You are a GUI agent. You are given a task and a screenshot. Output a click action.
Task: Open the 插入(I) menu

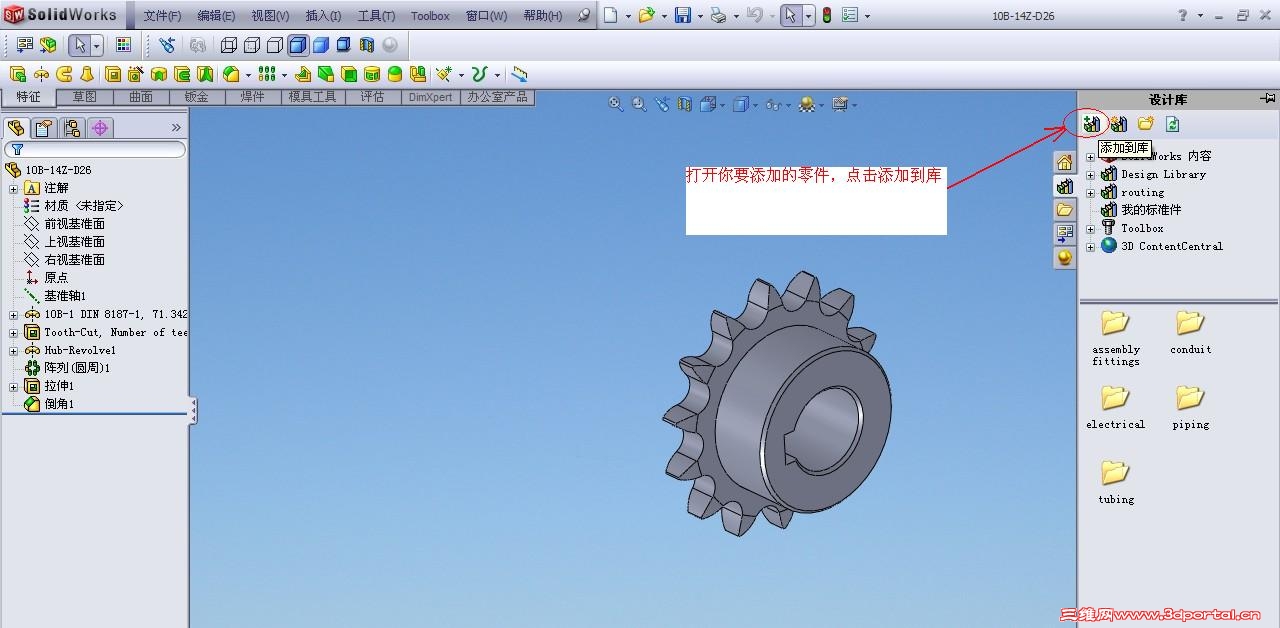click(323, 16)
